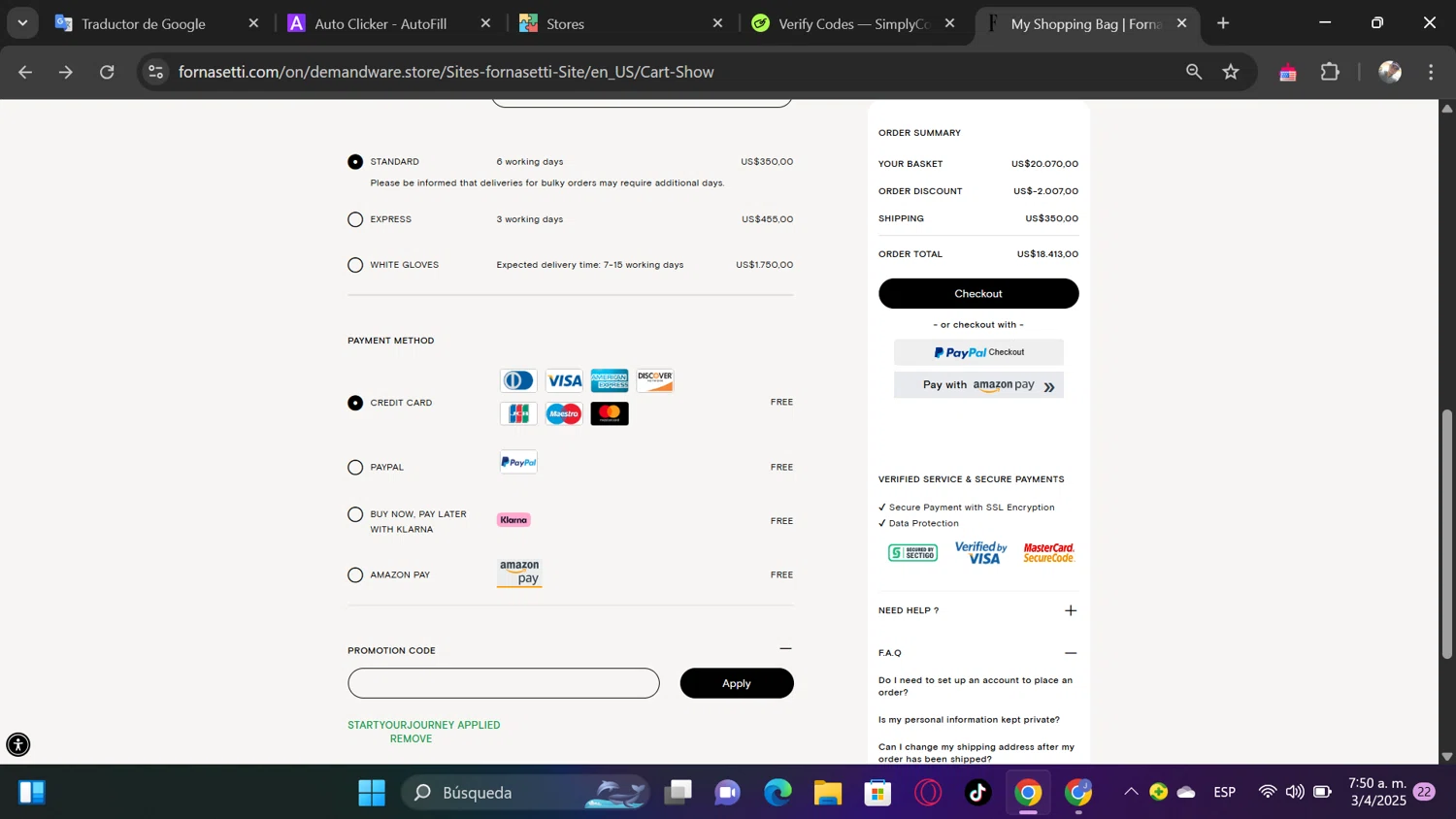1456x819 pixels.
Task: Click the Diners Club card icon
Action: [x=518, y=380]
